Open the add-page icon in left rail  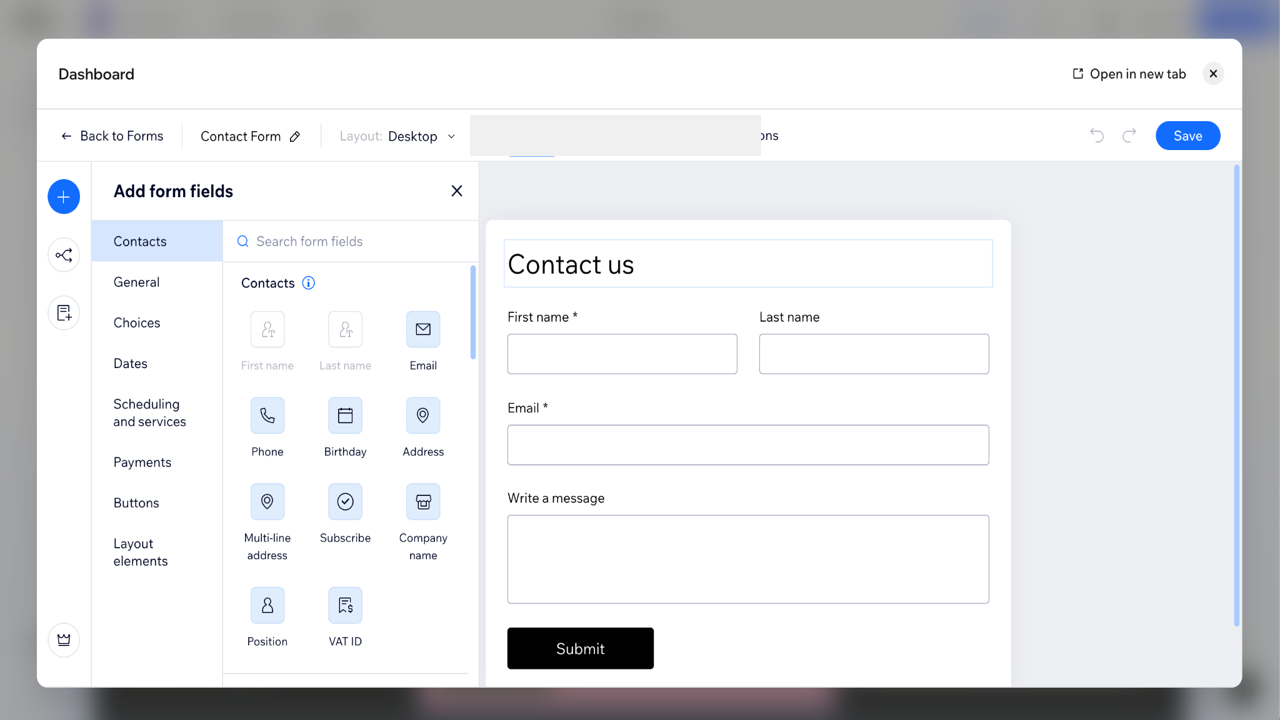(64, 313)
